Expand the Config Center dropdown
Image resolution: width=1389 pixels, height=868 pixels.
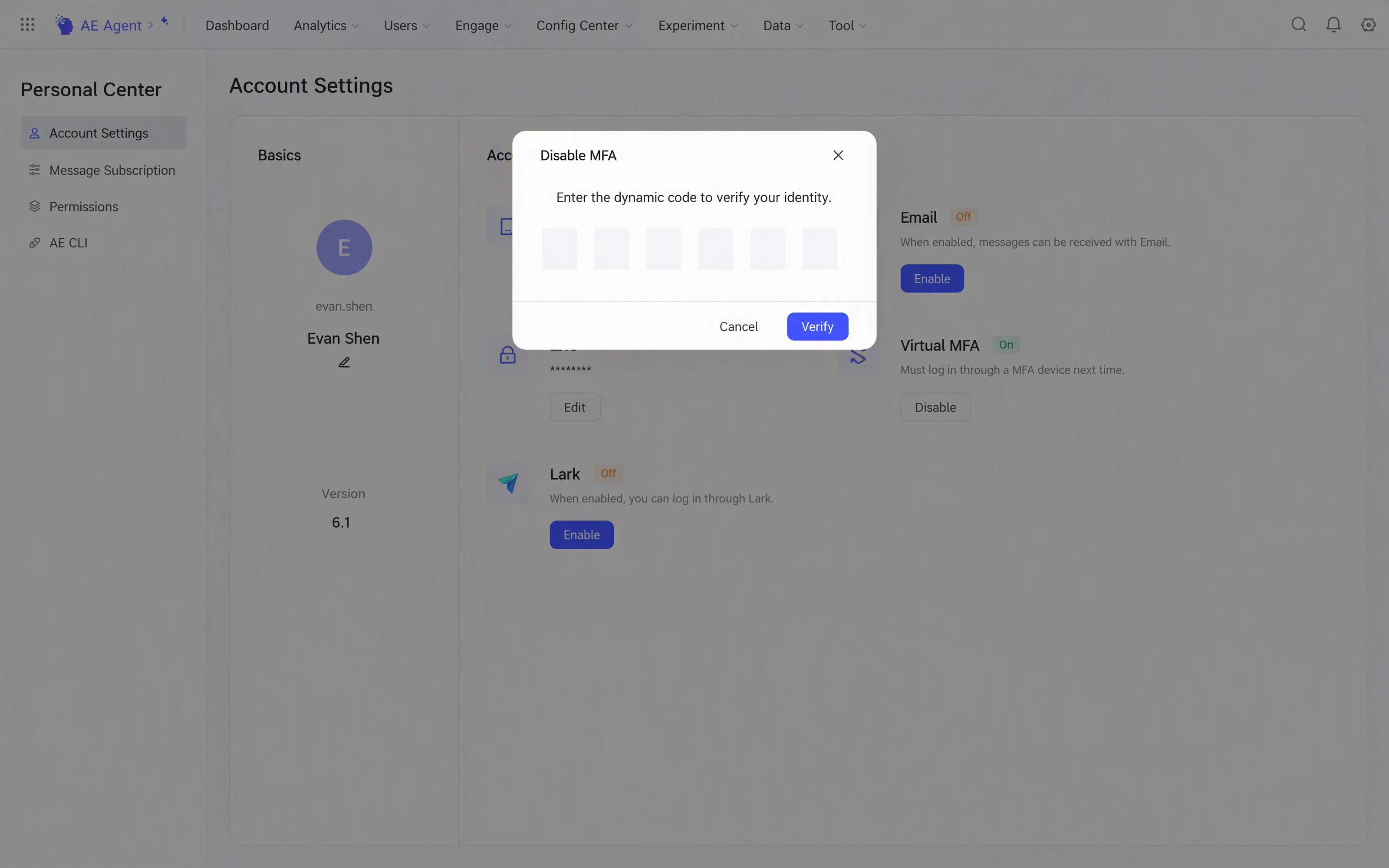(584, 25)
